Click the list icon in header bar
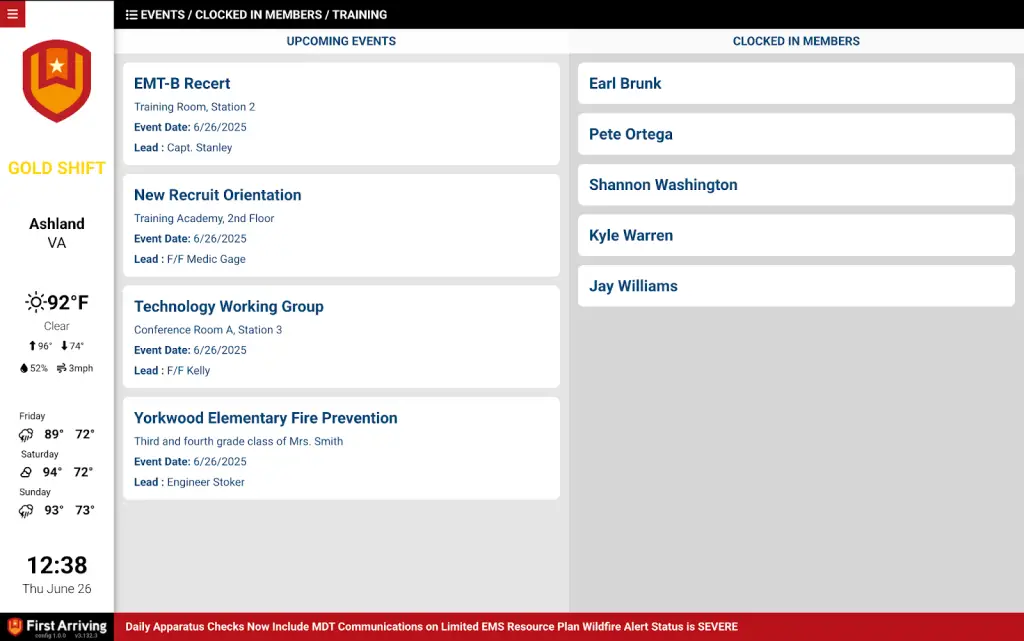This screenshot has width=1024, height=641. point(131,15)
